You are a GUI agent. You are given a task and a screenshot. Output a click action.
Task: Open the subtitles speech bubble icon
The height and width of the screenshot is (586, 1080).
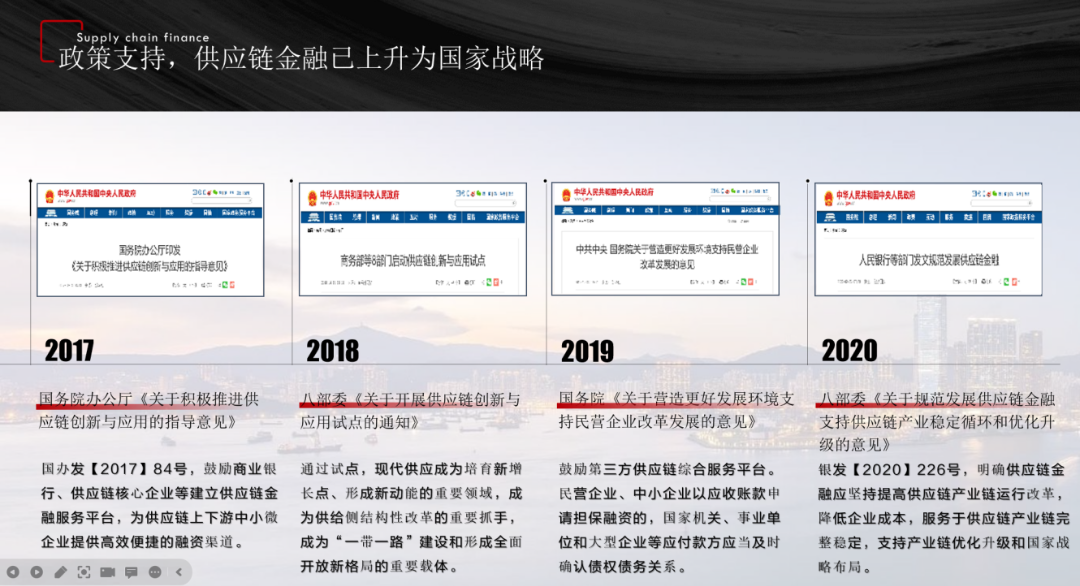pos(131,572)
